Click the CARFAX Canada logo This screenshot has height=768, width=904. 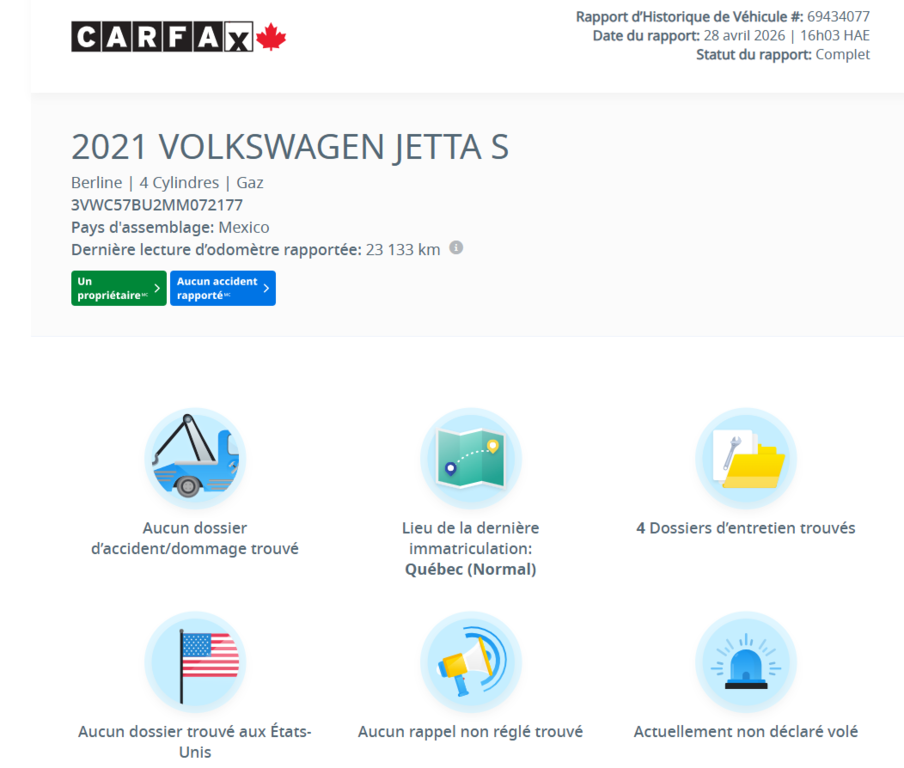pyautogui.click(x=179, y=37)
